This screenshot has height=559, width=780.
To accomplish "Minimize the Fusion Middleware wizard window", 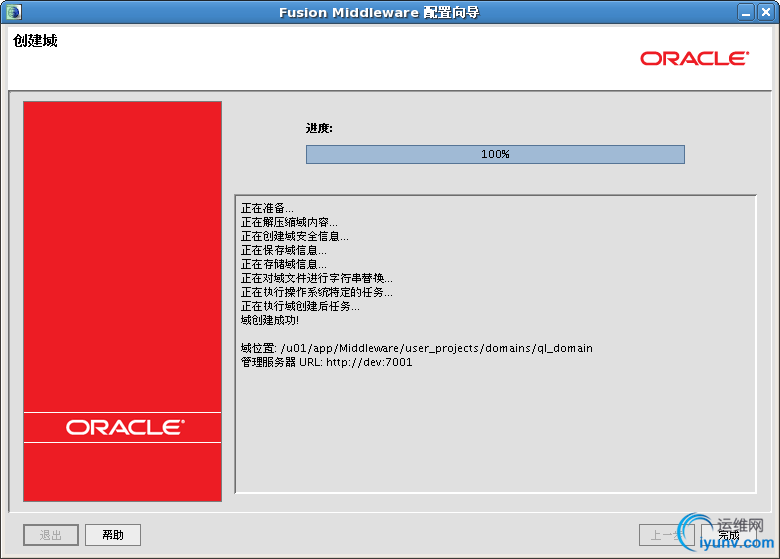I will [x=746, y=12].
